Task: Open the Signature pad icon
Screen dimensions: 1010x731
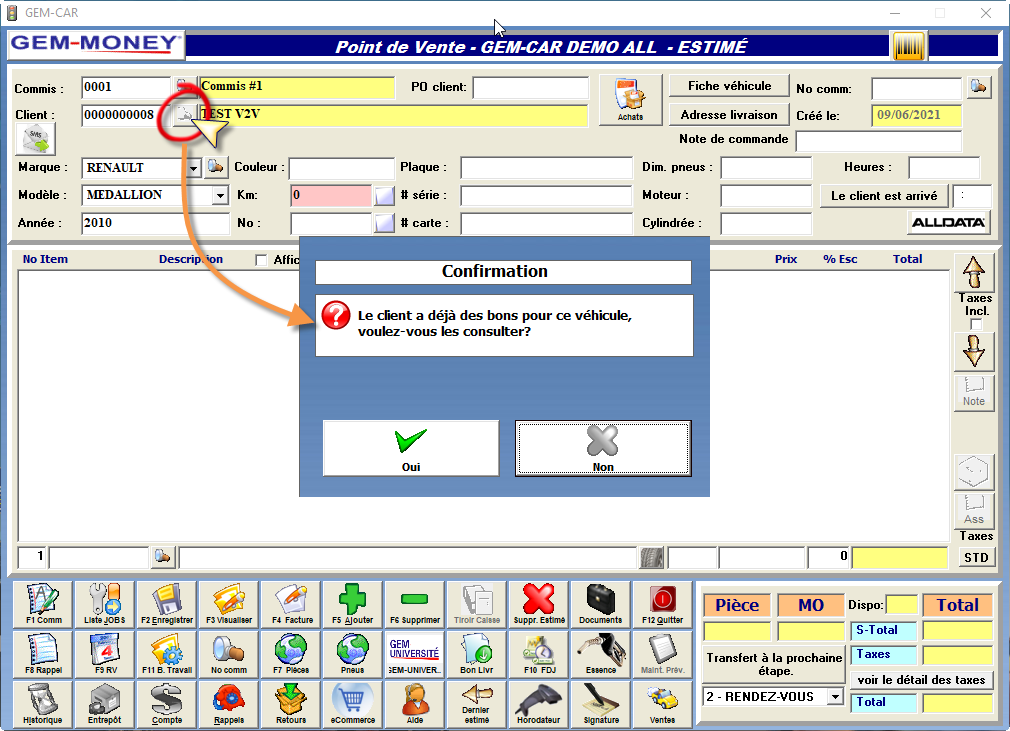Action: pos(600,704)
